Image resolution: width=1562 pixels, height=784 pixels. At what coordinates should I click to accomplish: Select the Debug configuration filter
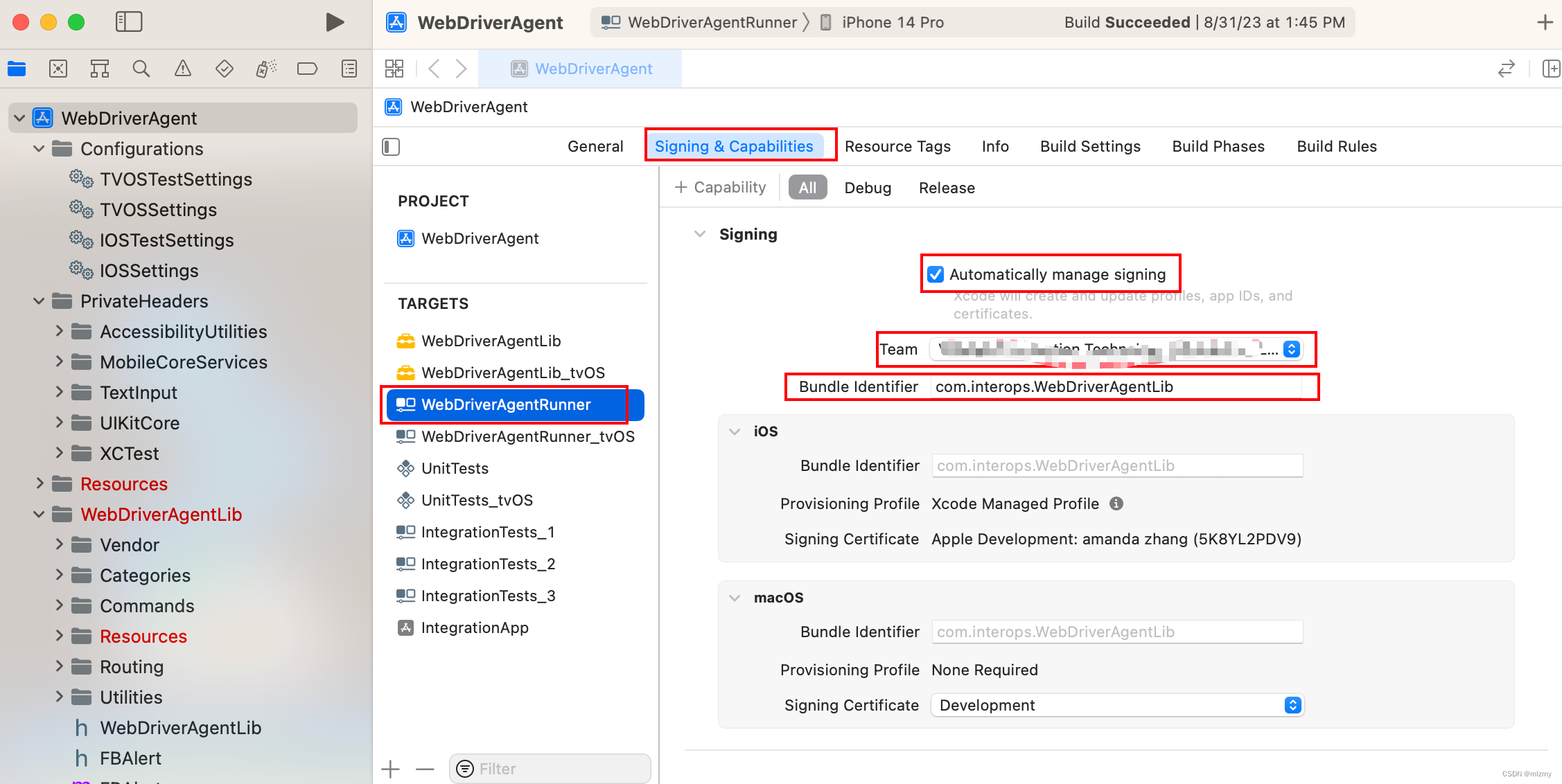[x=868, y=188]
